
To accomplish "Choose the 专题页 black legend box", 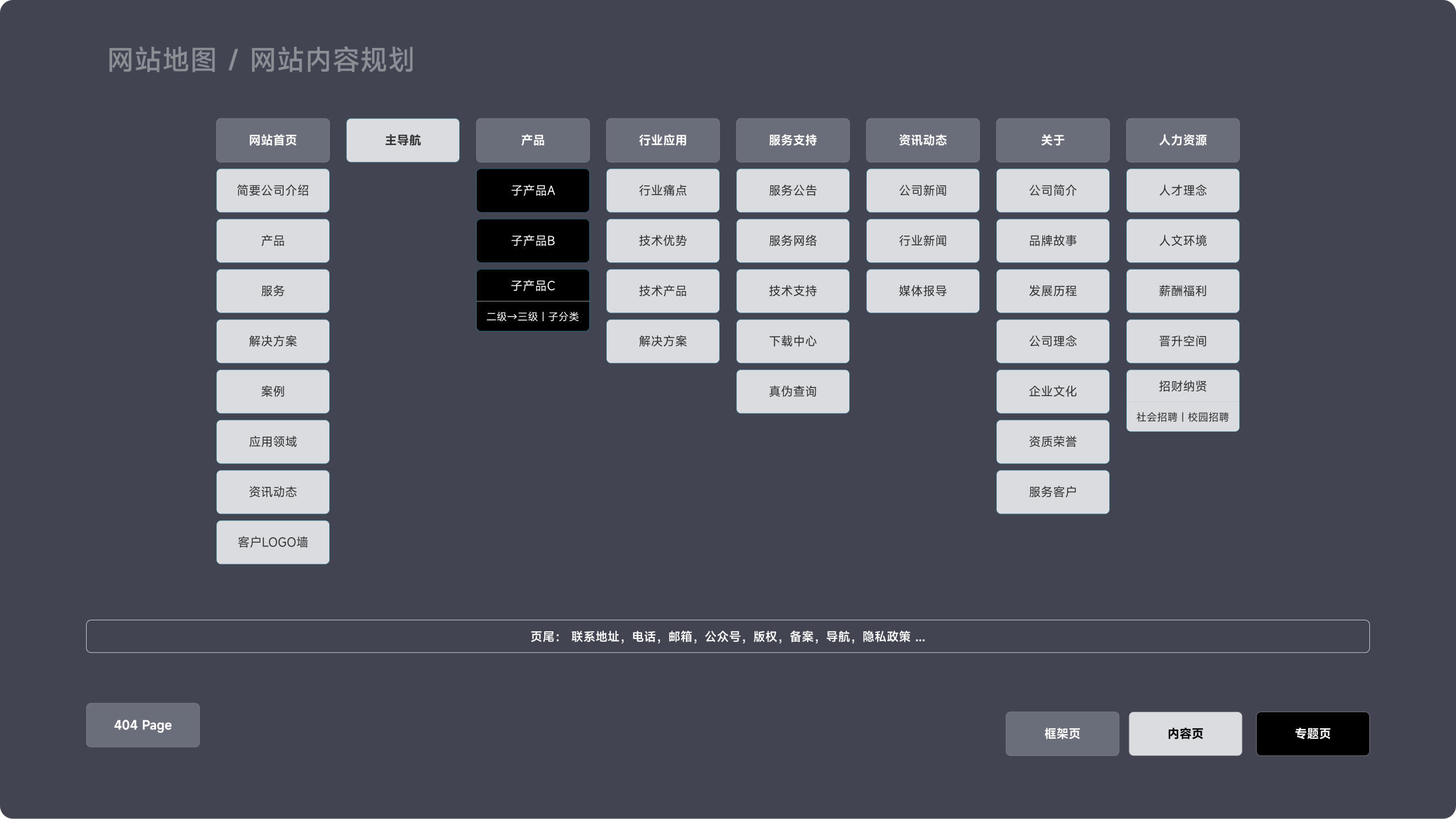I will [x=1312, y=734].
